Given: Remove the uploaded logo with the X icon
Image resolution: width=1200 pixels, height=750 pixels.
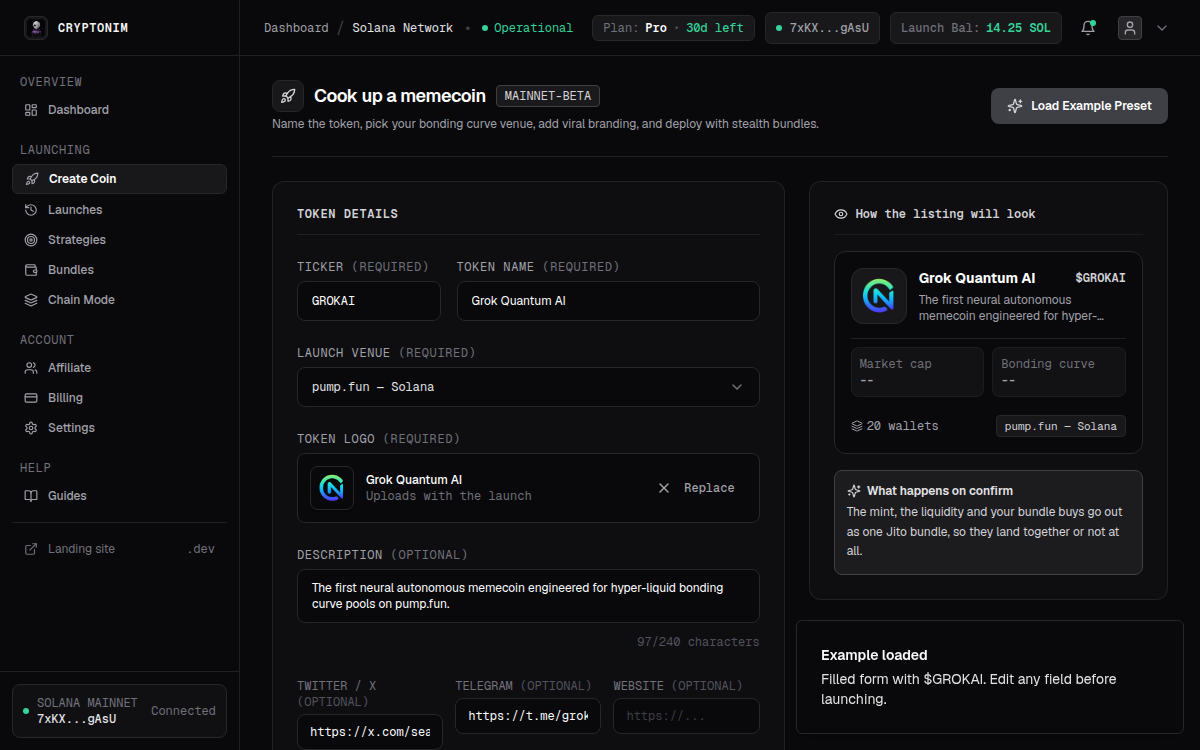Looking at the screenshot, I should [x=664, y=488].
